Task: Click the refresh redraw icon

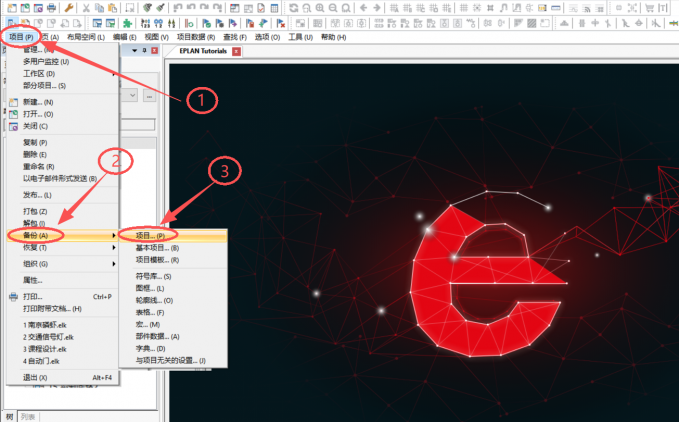Action: [x=294, y=8]
